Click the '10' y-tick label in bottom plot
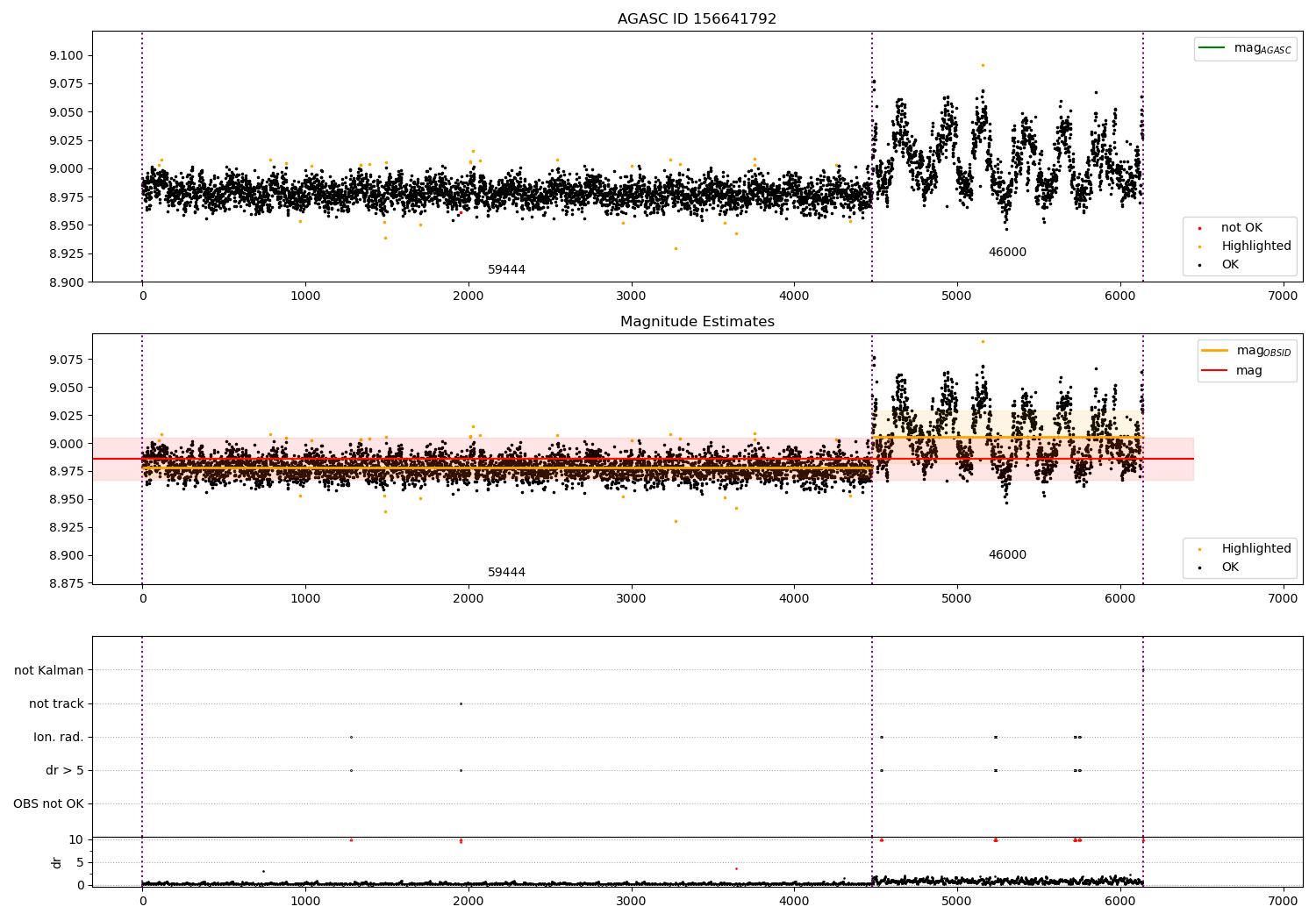This screenshot has width=1316, height=921. tap(76, 839)
